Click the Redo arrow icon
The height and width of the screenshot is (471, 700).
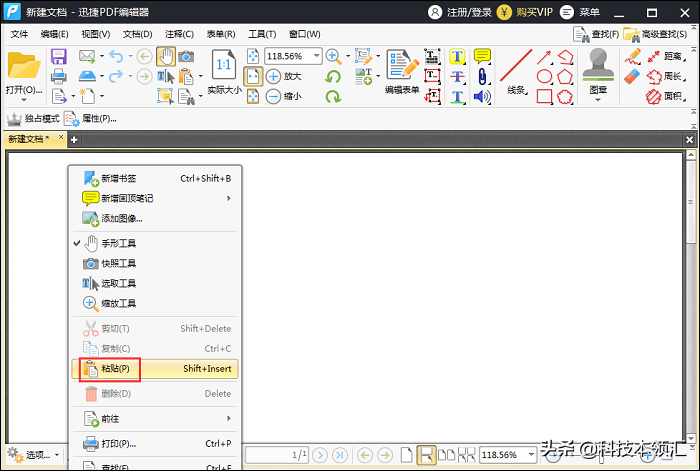point(116,76)
